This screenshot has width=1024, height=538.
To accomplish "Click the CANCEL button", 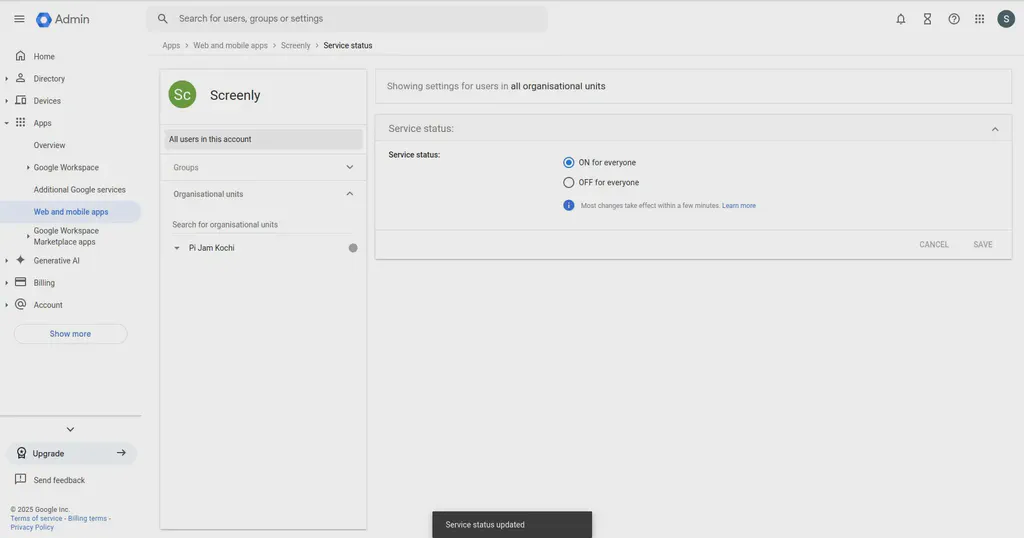I will pos(934,244).
